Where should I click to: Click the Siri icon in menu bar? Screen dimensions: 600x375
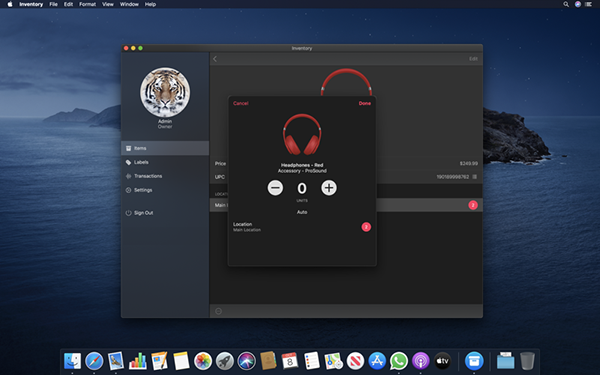[578, 4]
